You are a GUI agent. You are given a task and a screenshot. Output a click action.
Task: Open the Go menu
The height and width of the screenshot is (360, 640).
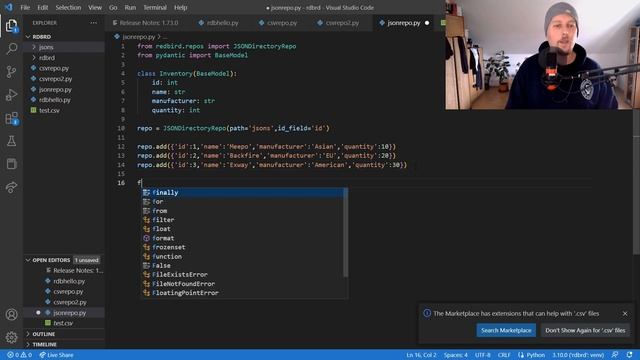113,7
